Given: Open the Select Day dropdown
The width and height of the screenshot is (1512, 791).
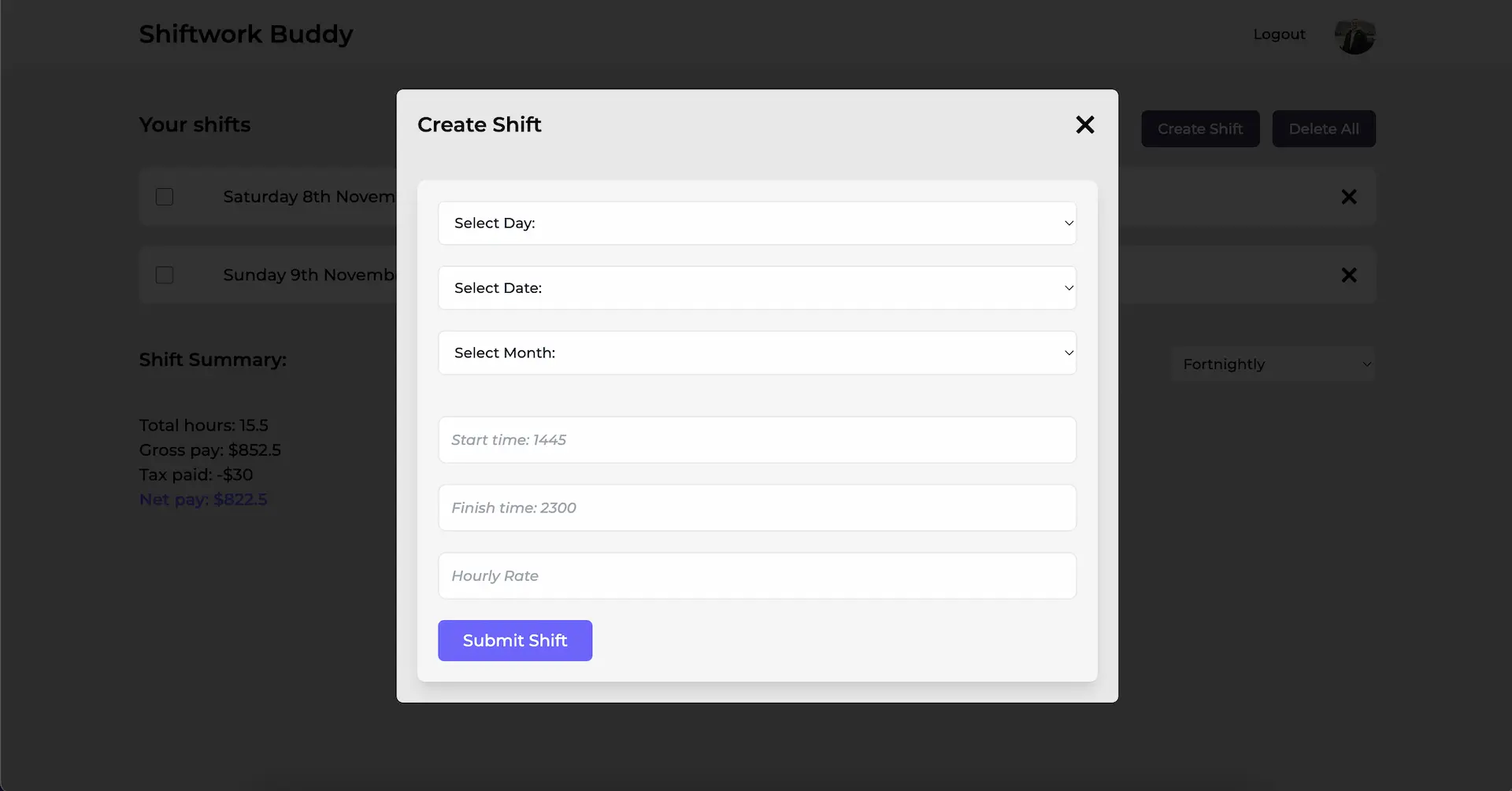Looking at the screenshot, I should pos(757,224).
